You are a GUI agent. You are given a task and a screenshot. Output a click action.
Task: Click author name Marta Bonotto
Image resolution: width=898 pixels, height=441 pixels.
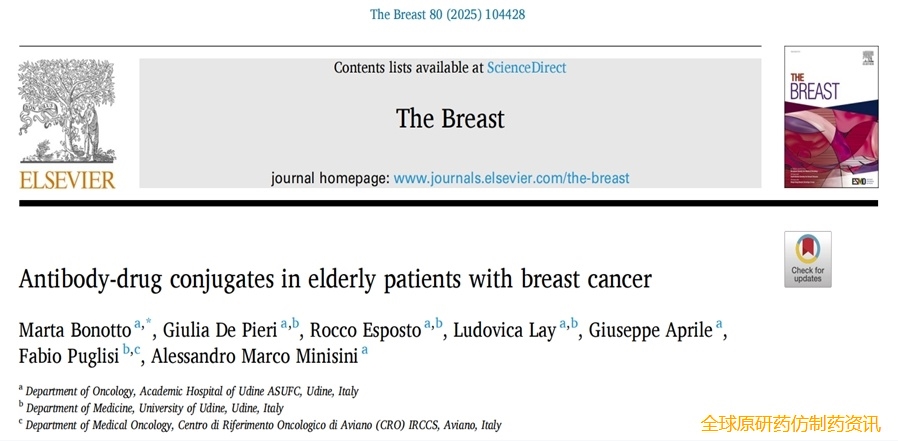74,331
